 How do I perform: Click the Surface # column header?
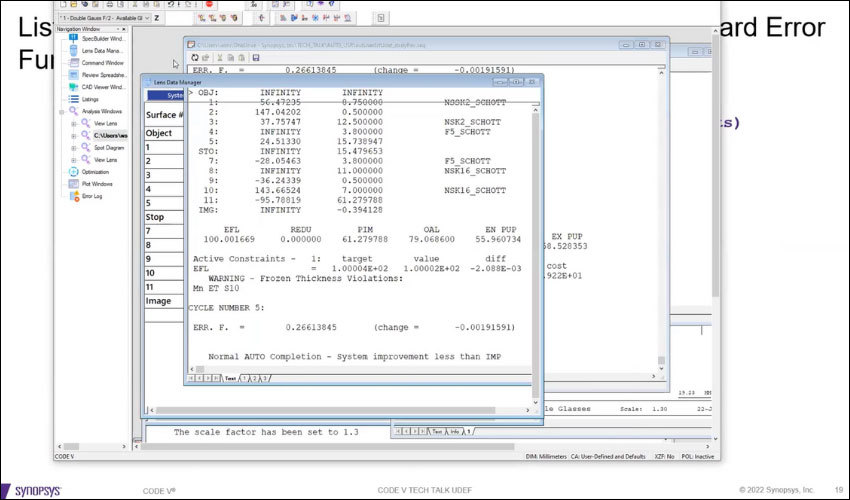(164, 115)
